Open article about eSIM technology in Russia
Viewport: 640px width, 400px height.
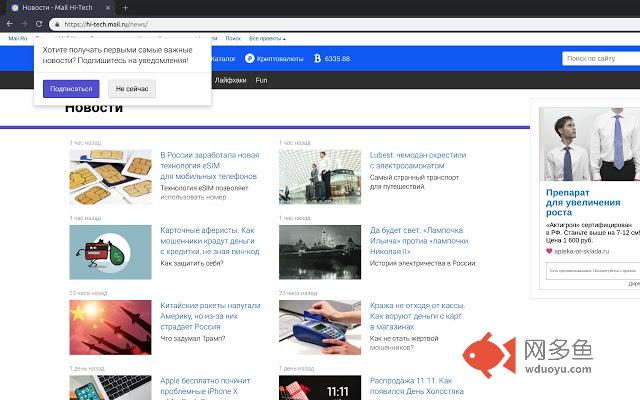(x=209, y=166)
